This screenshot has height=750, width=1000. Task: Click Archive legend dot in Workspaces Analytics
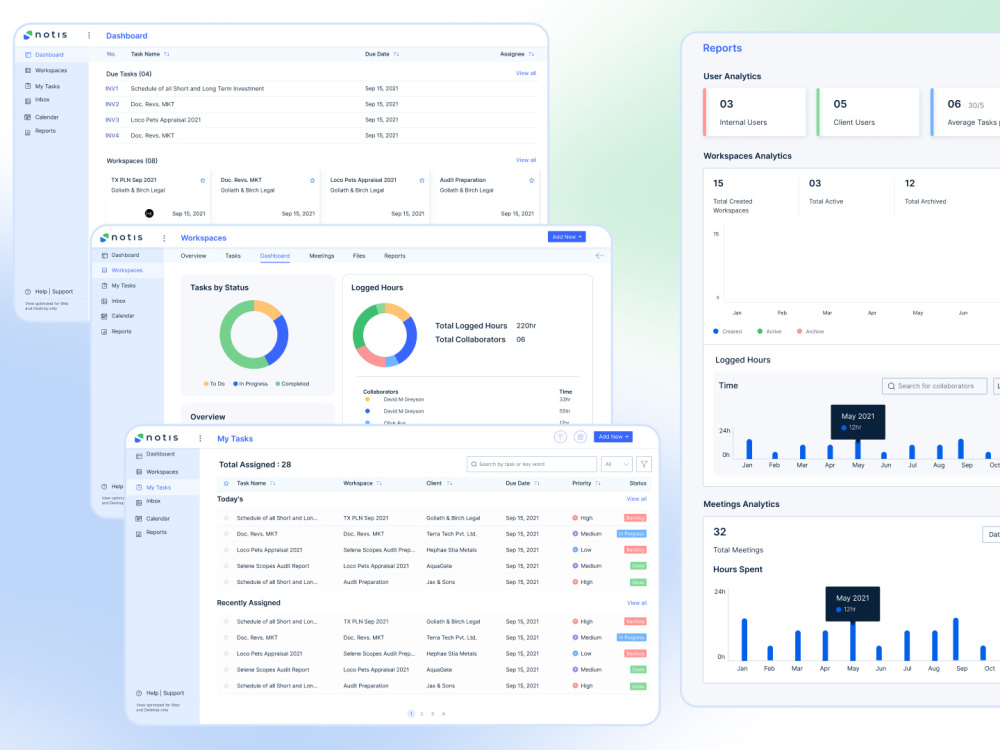[800, 332]
